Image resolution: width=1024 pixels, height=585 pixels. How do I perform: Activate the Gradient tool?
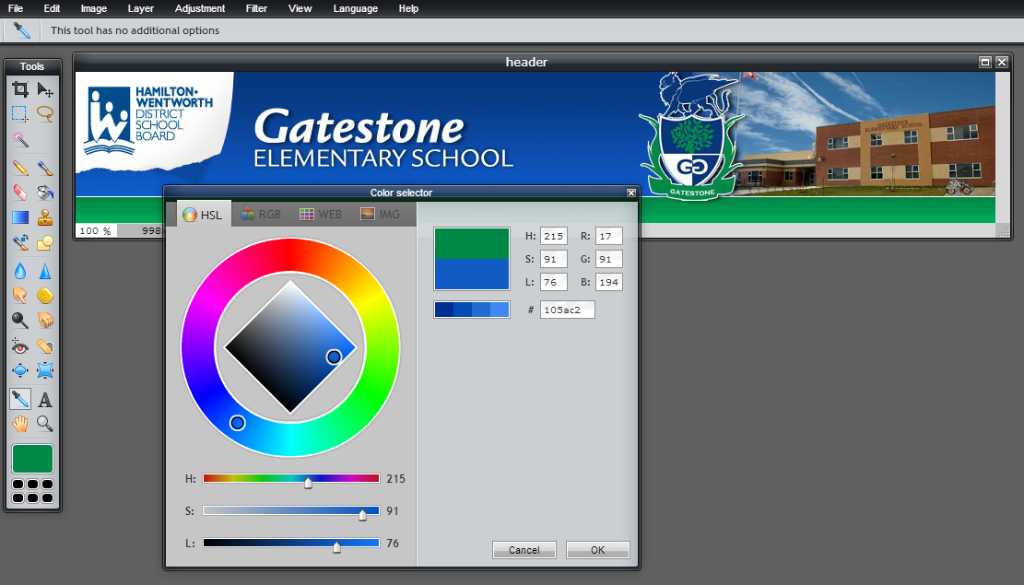tap(20, 217)
